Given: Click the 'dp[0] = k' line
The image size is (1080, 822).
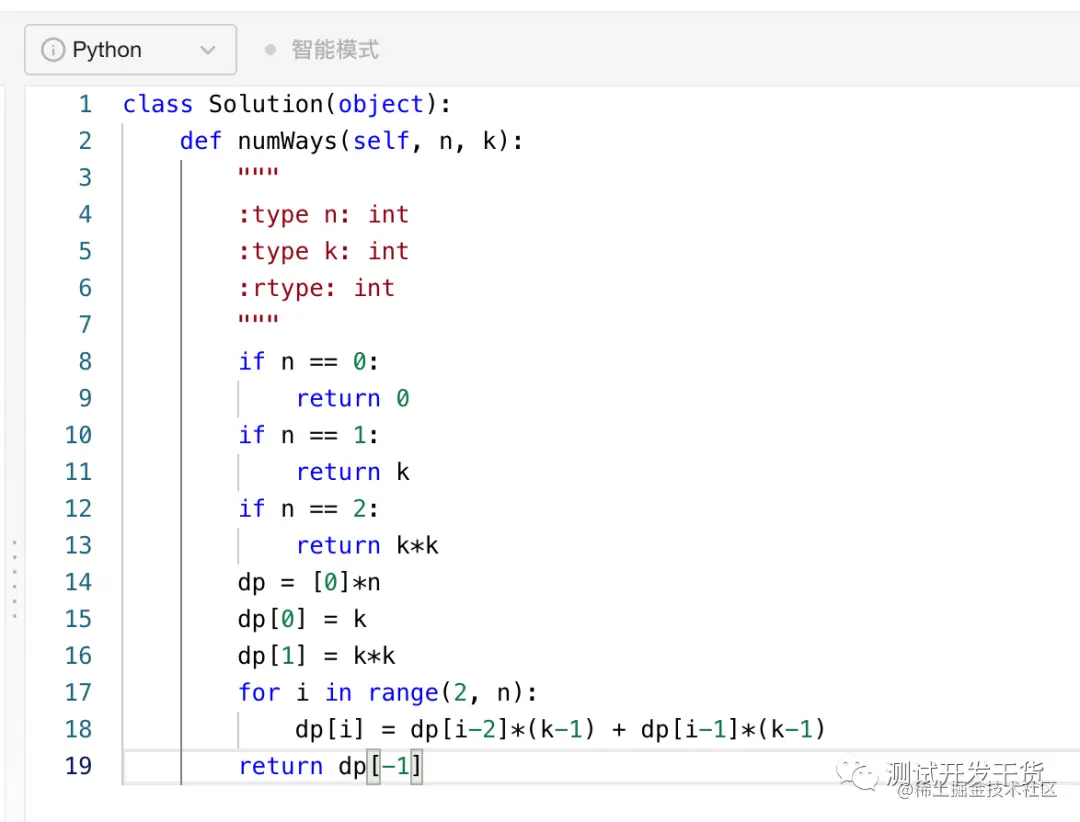Looking at the screenshot, I should coord(302,619).
